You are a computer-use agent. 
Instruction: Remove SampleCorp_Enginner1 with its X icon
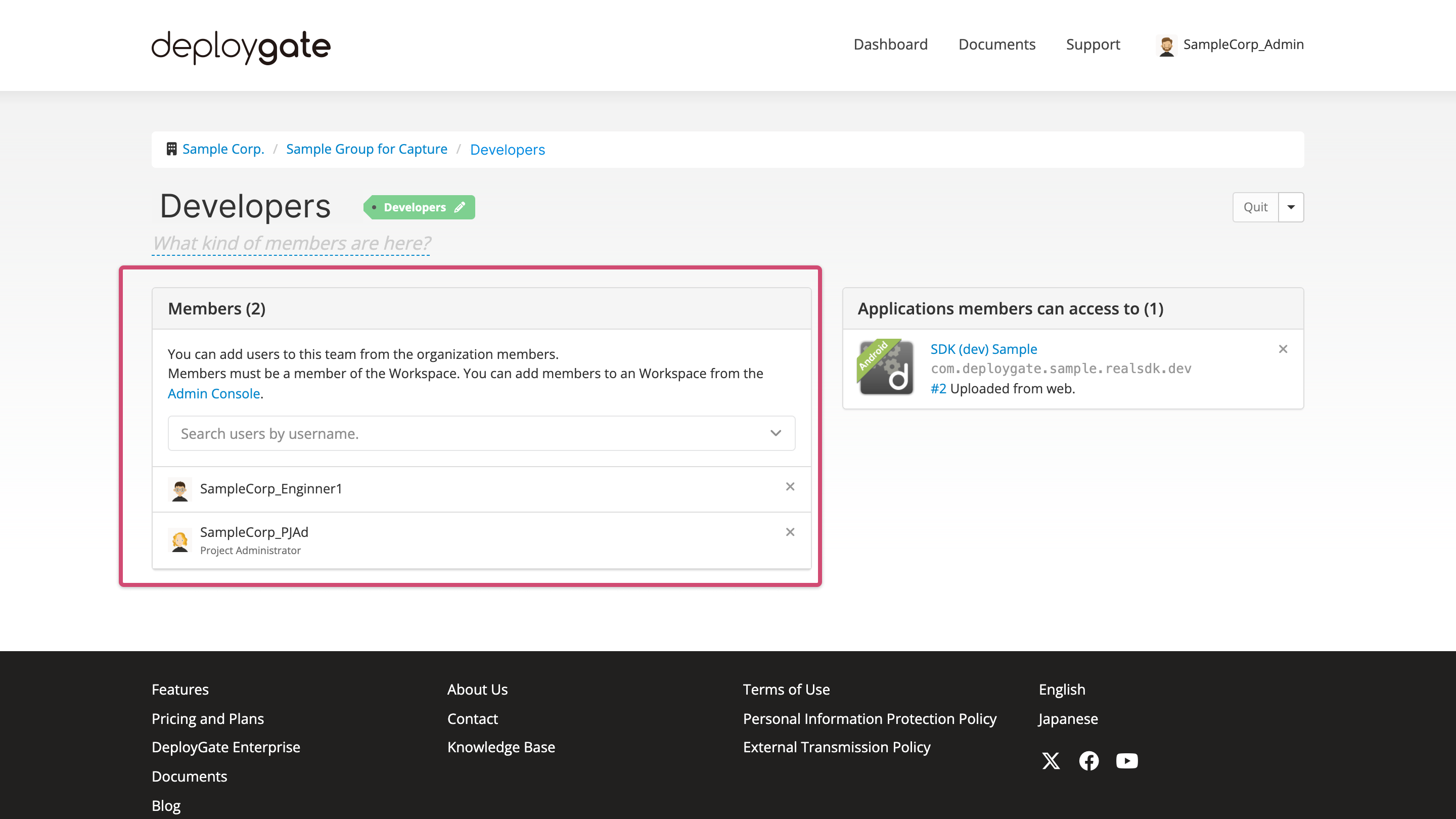pyautogui.click(x=790, y=487)
